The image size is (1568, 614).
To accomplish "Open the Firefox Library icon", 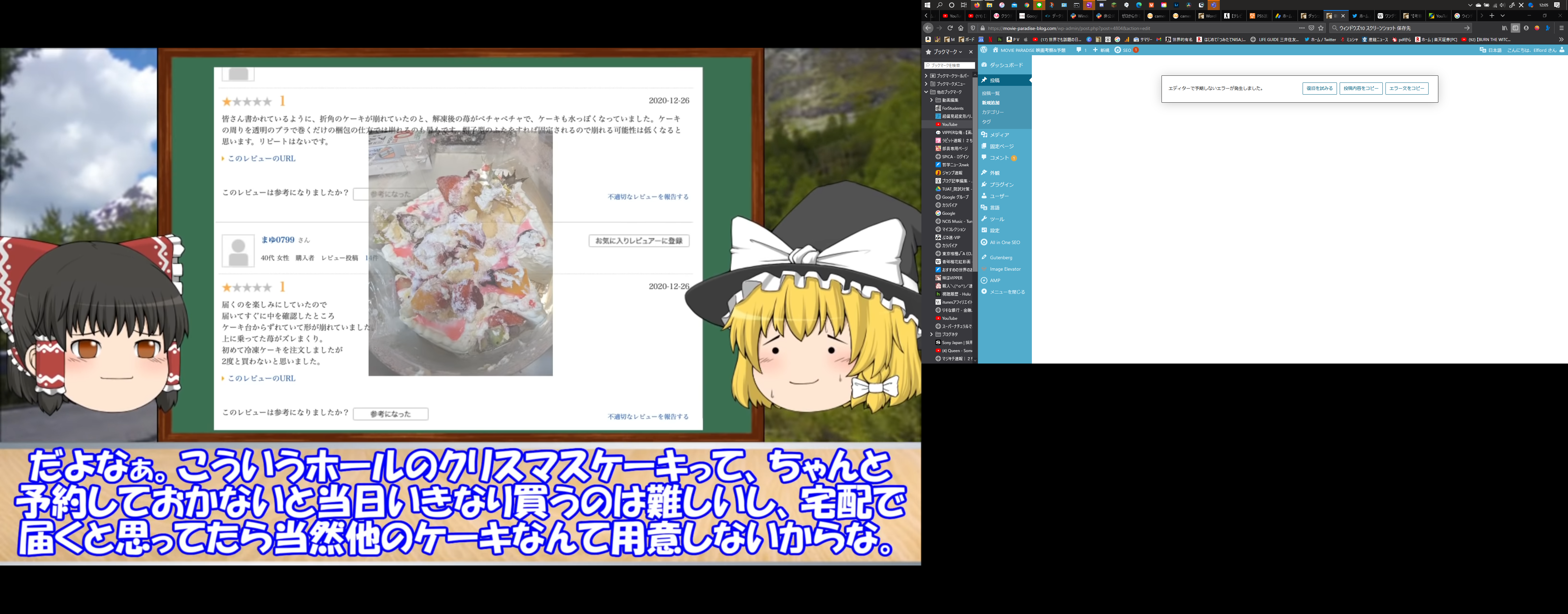I will tap(1505, 28).
